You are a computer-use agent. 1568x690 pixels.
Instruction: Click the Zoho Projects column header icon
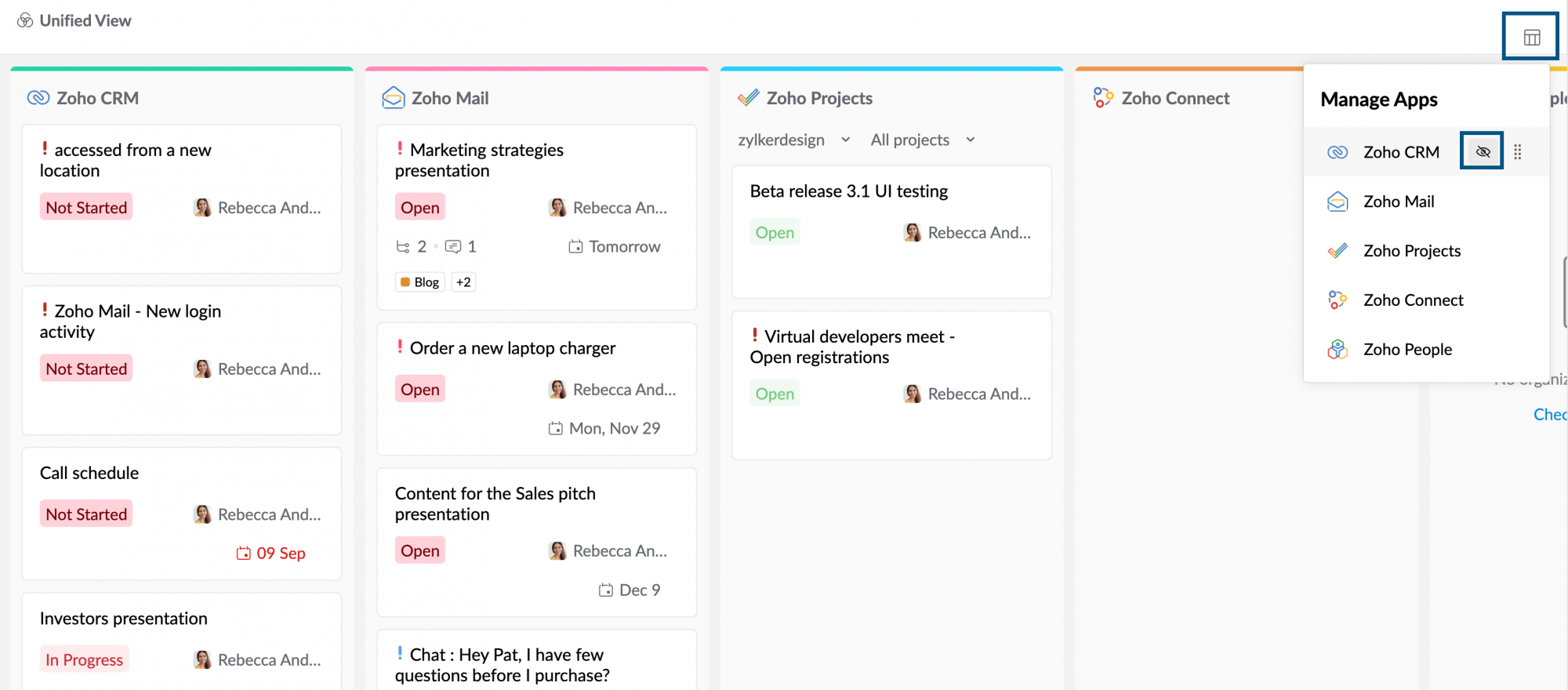[748, 98]
